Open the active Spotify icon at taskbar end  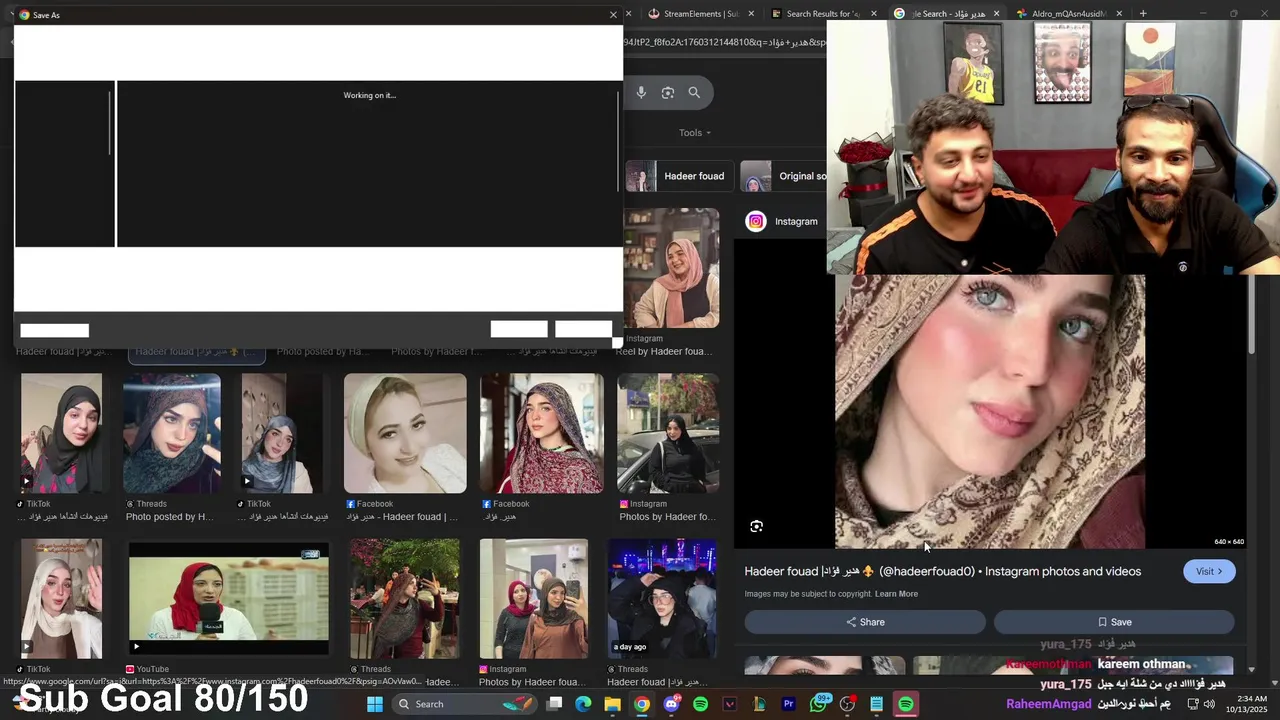tap(905, 704)
